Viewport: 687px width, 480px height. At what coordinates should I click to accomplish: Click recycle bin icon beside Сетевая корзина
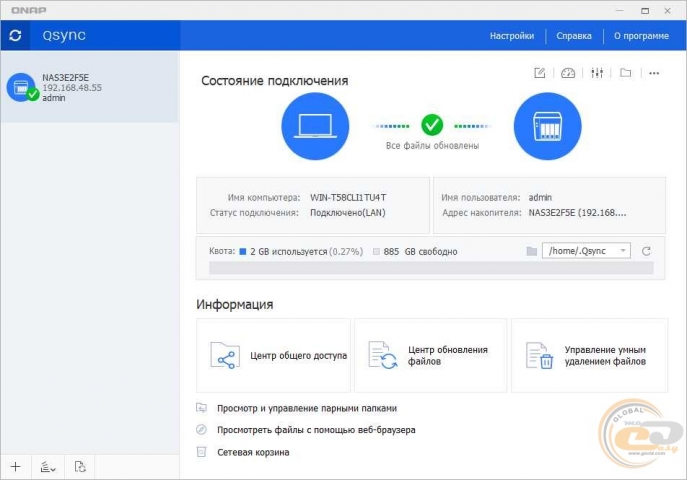tap(201, 452)
